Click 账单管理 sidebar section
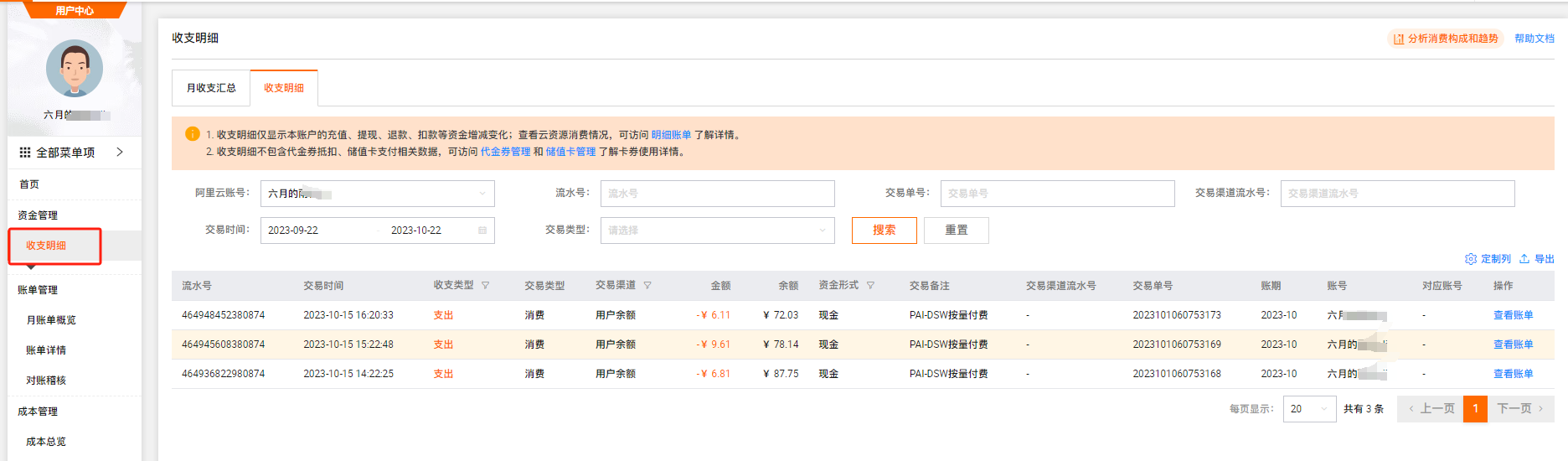1568x461 pixels. [x=38, y=290]
